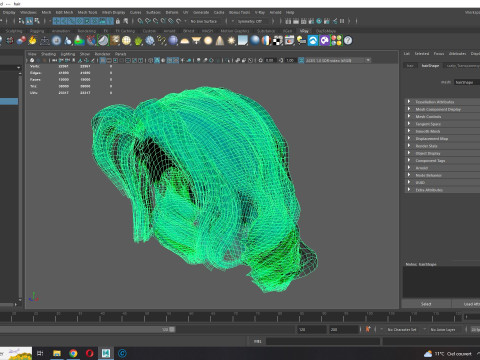This screenshot has width=480, height=360.
Task: Open Windows Task View button
Action: pyautogui.click(x=40, y=353)
